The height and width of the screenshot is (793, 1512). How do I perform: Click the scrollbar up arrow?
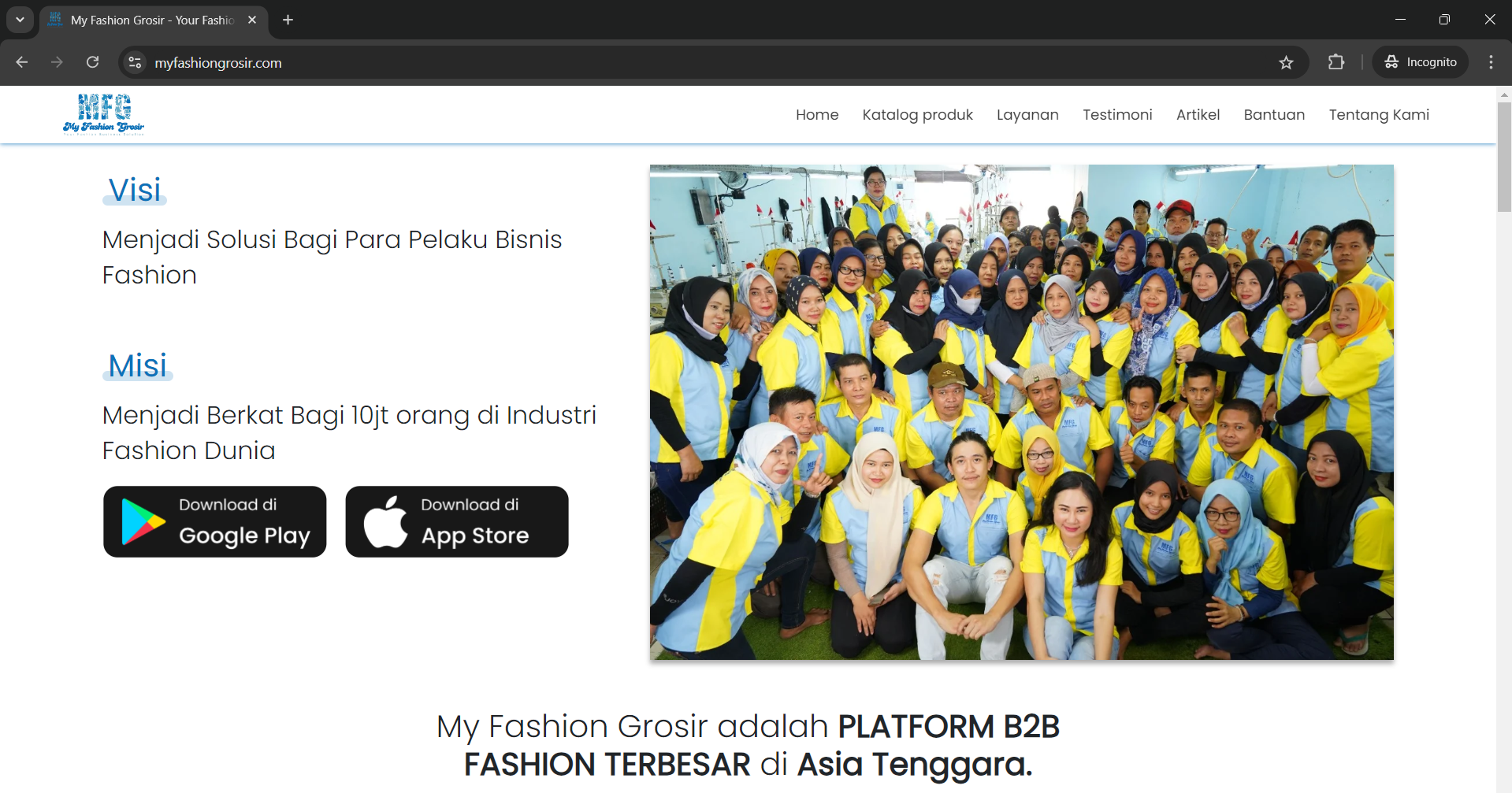pyautogui.click(x=1504, y=94)
